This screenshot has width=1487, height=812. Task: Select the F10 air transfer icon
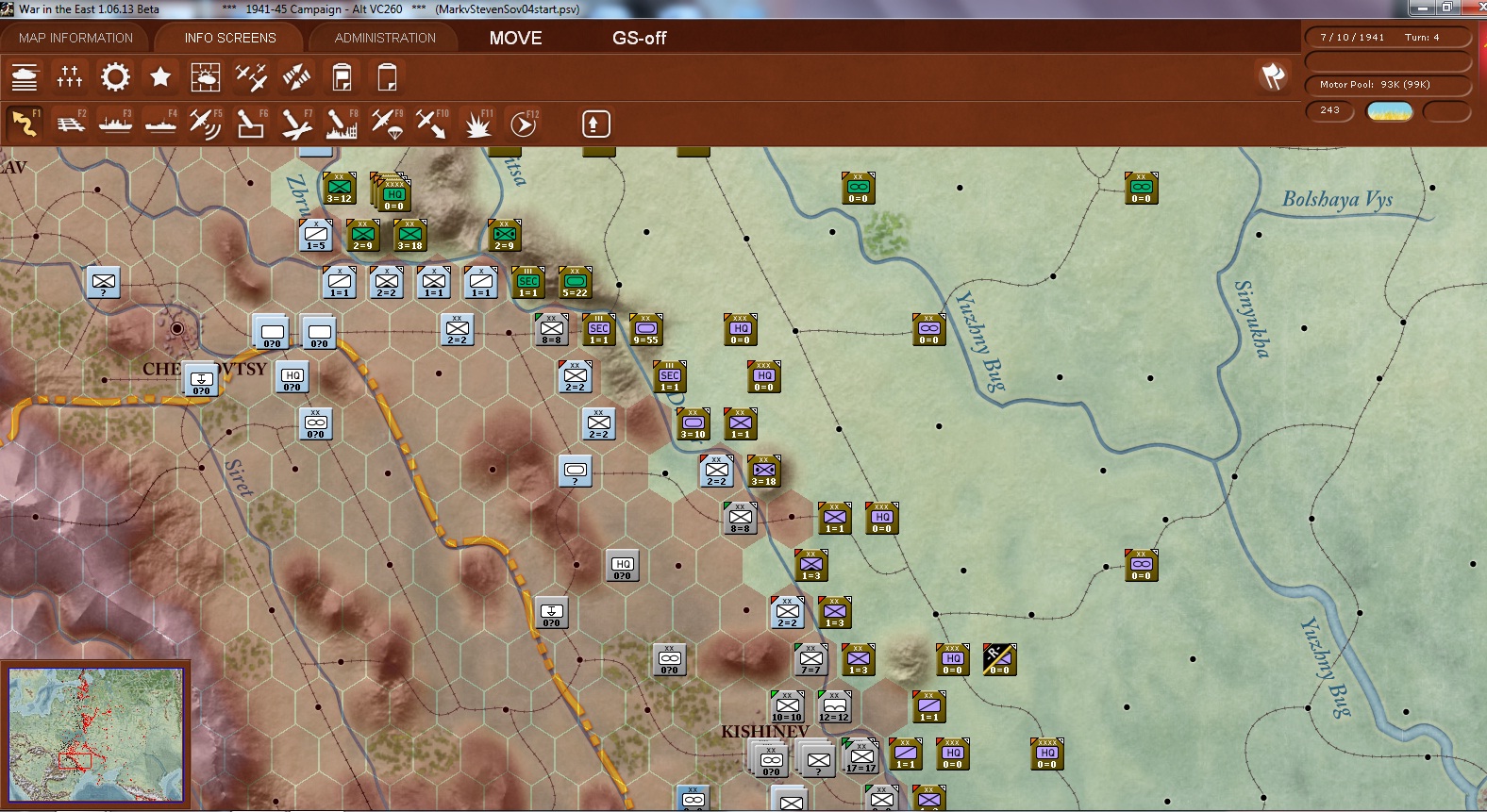click(x=432, y=124)
